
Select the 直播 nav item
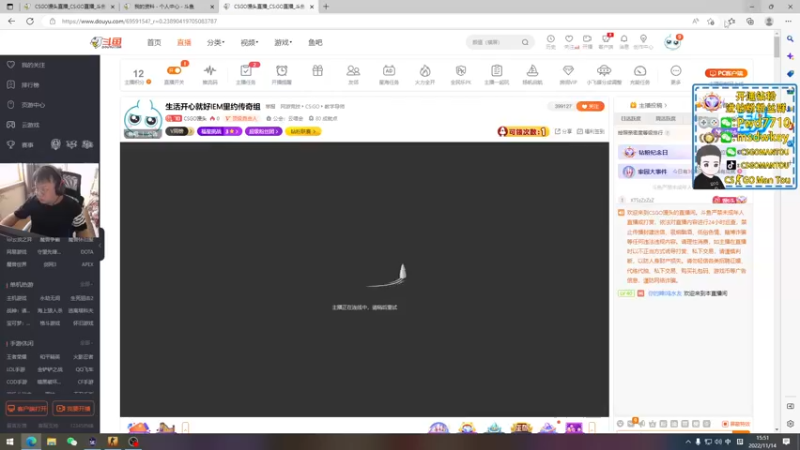(184, 43)
